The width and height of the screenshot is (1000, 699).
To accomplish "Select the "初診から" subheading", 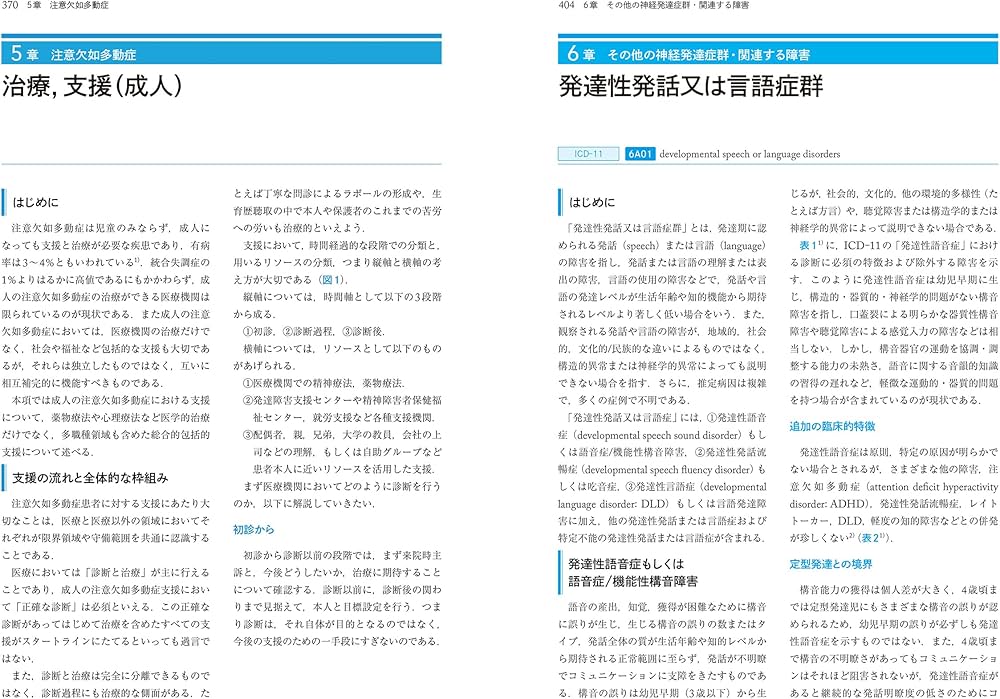I will 252,529.
